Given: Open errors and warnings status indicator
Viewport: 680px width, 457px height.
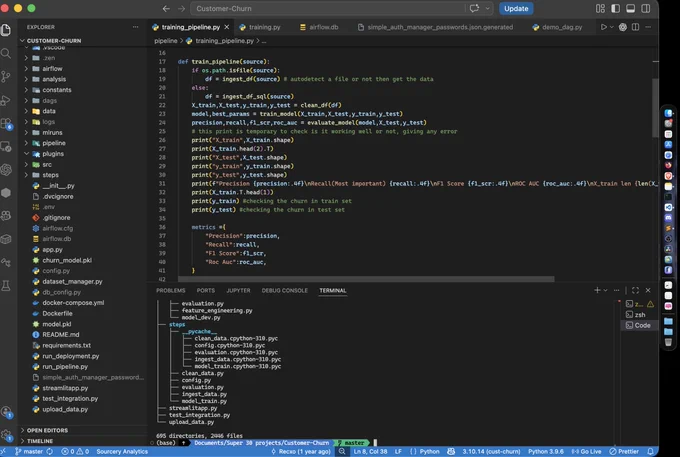Looking at the screenshot, I should point(75,451).
